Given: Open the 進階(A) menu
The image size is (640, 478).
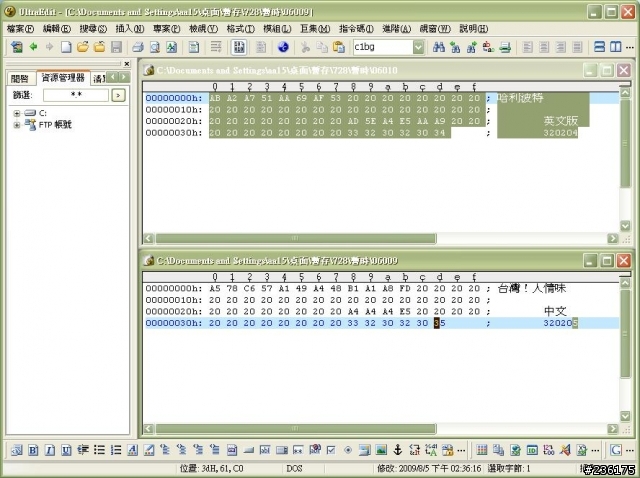Looking at the screenshot, I should pos(396,29).
